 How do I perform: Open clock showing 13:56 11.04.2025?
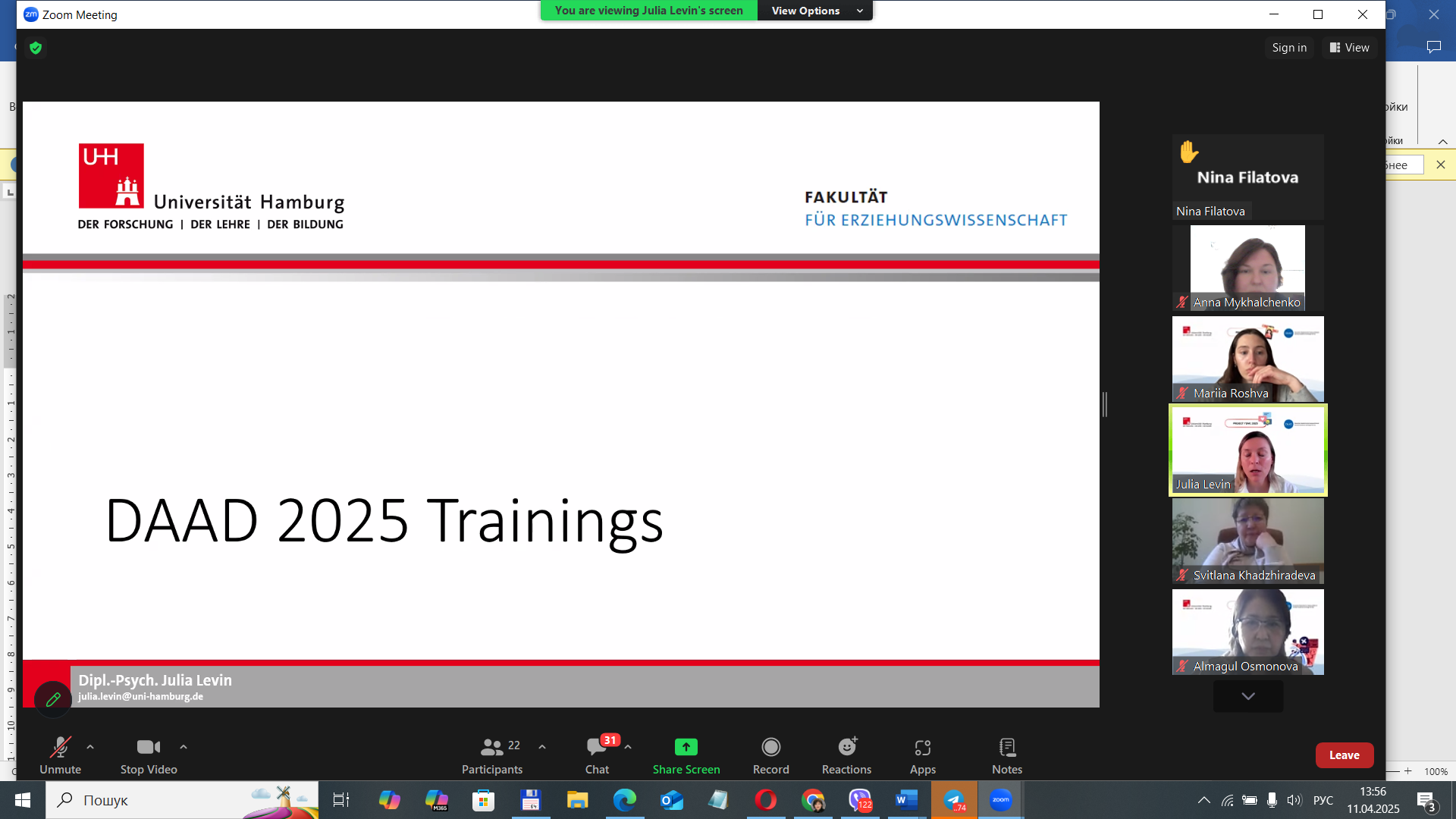[1373, 800]
